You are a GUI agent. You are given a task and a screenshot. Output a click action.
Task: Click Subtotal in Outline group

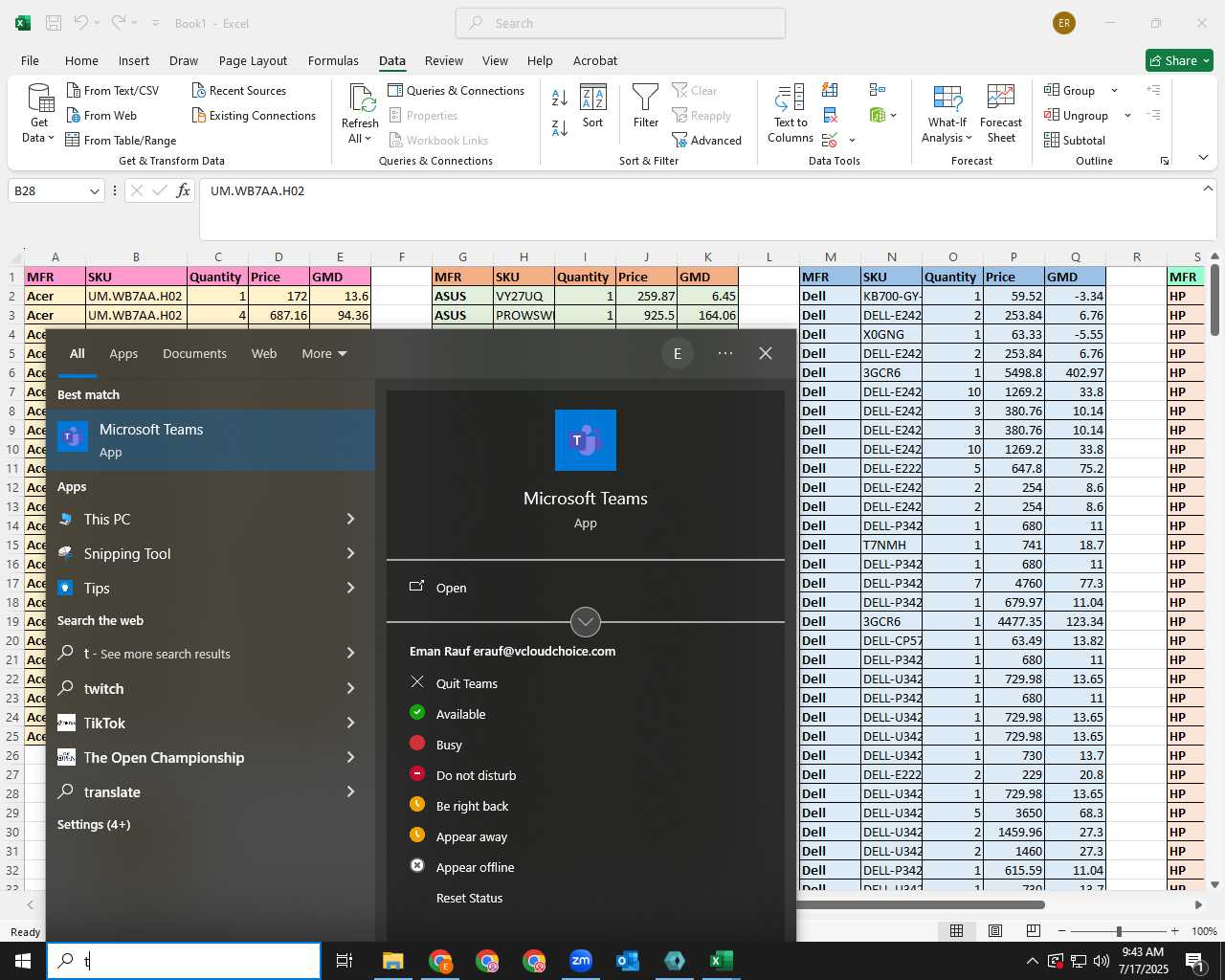[x=1075, y=140]
